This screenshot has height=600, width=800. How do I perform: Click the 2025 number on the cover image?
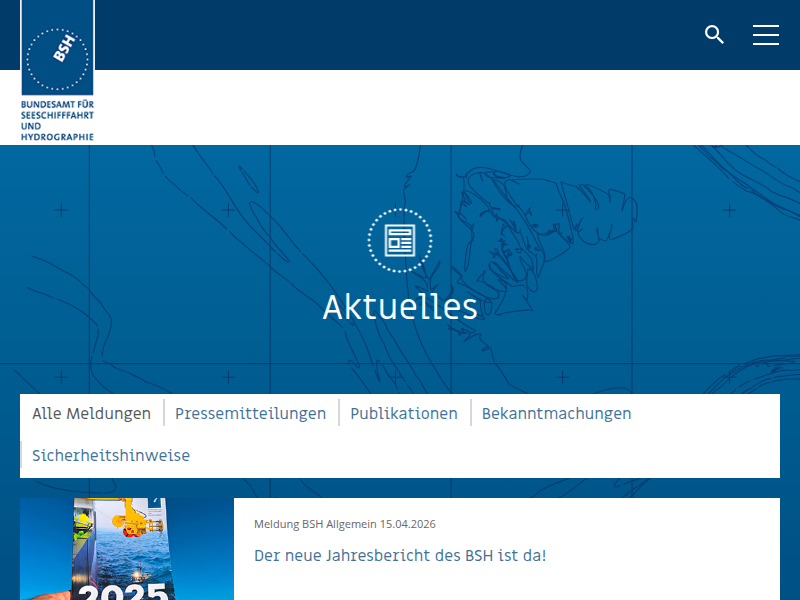[123, 590]
